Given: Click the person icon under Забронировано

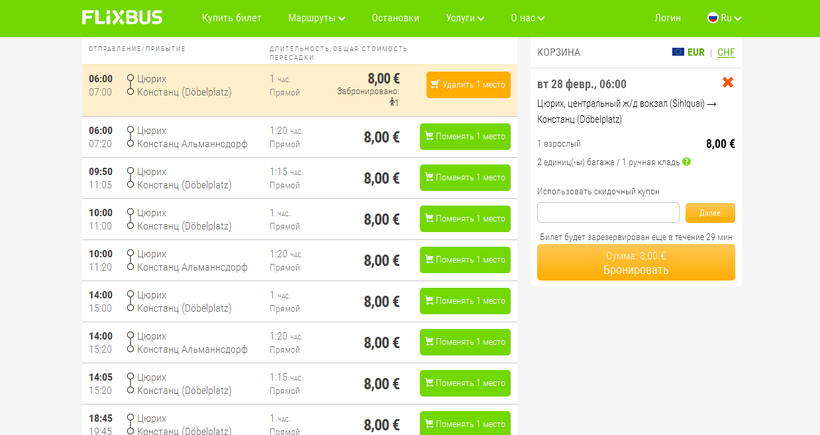Looking at the screenshot, I should (x=393, y=102).
